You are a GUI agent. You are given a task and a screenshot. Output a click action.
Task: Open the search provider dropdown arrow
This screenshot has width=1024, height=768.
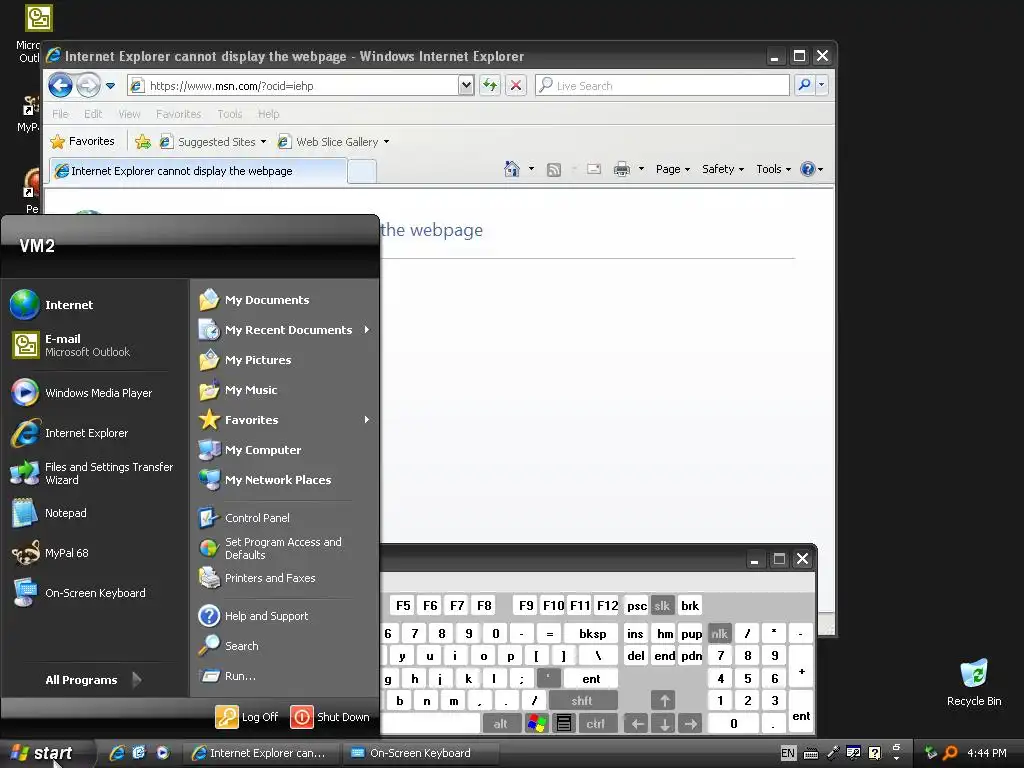822,85
